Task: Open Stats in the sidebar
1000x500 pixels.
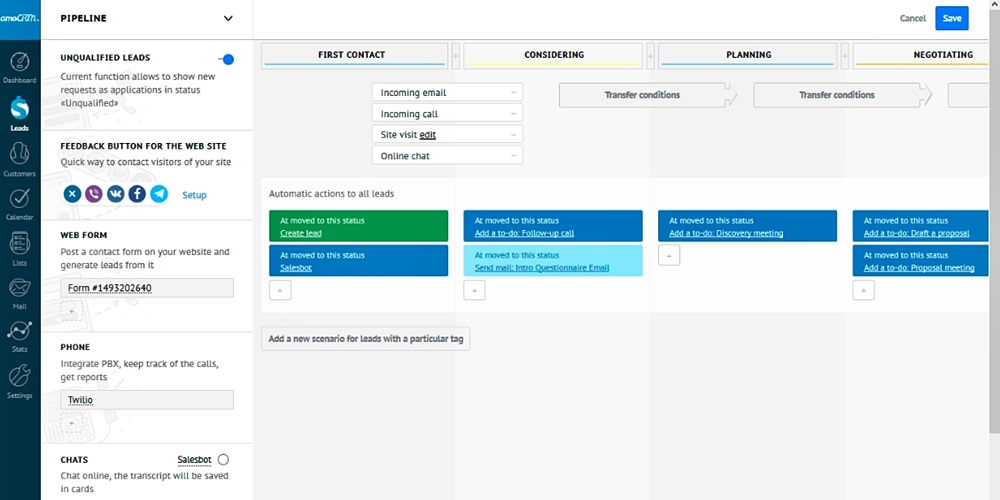Action: pos(19,336)
